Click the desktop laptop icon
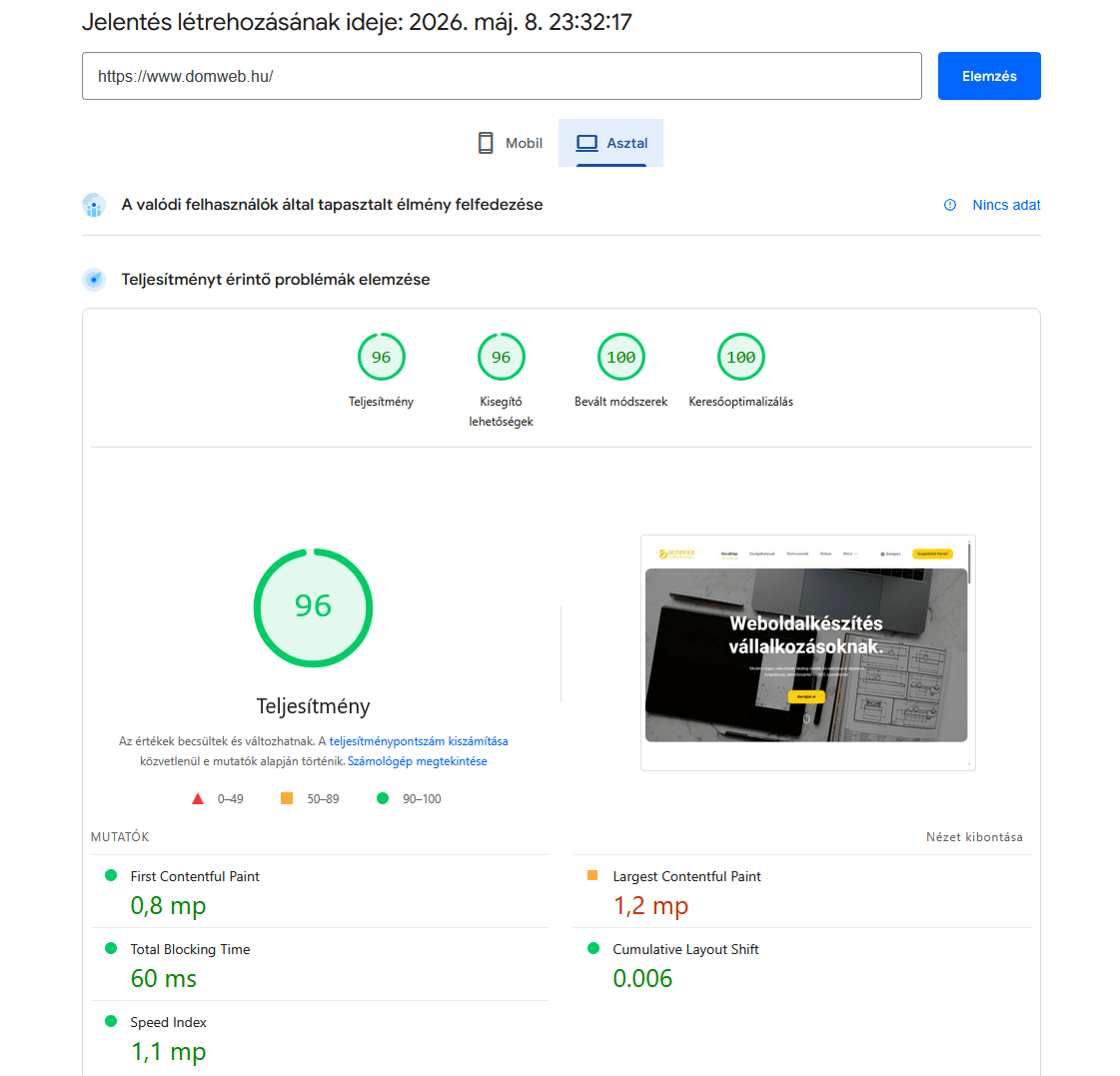Image resolution: width=1120 pixels, height=1076 pixels. (587, 143)
